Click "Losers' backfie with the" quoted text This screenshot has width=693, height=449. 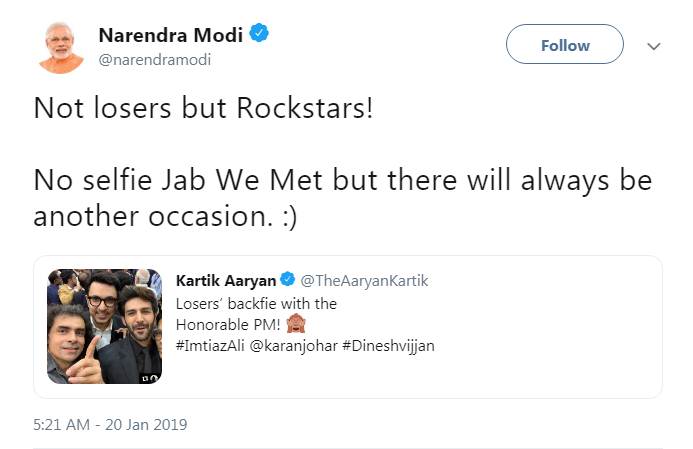pyautogui.click(x=256, y=303)
